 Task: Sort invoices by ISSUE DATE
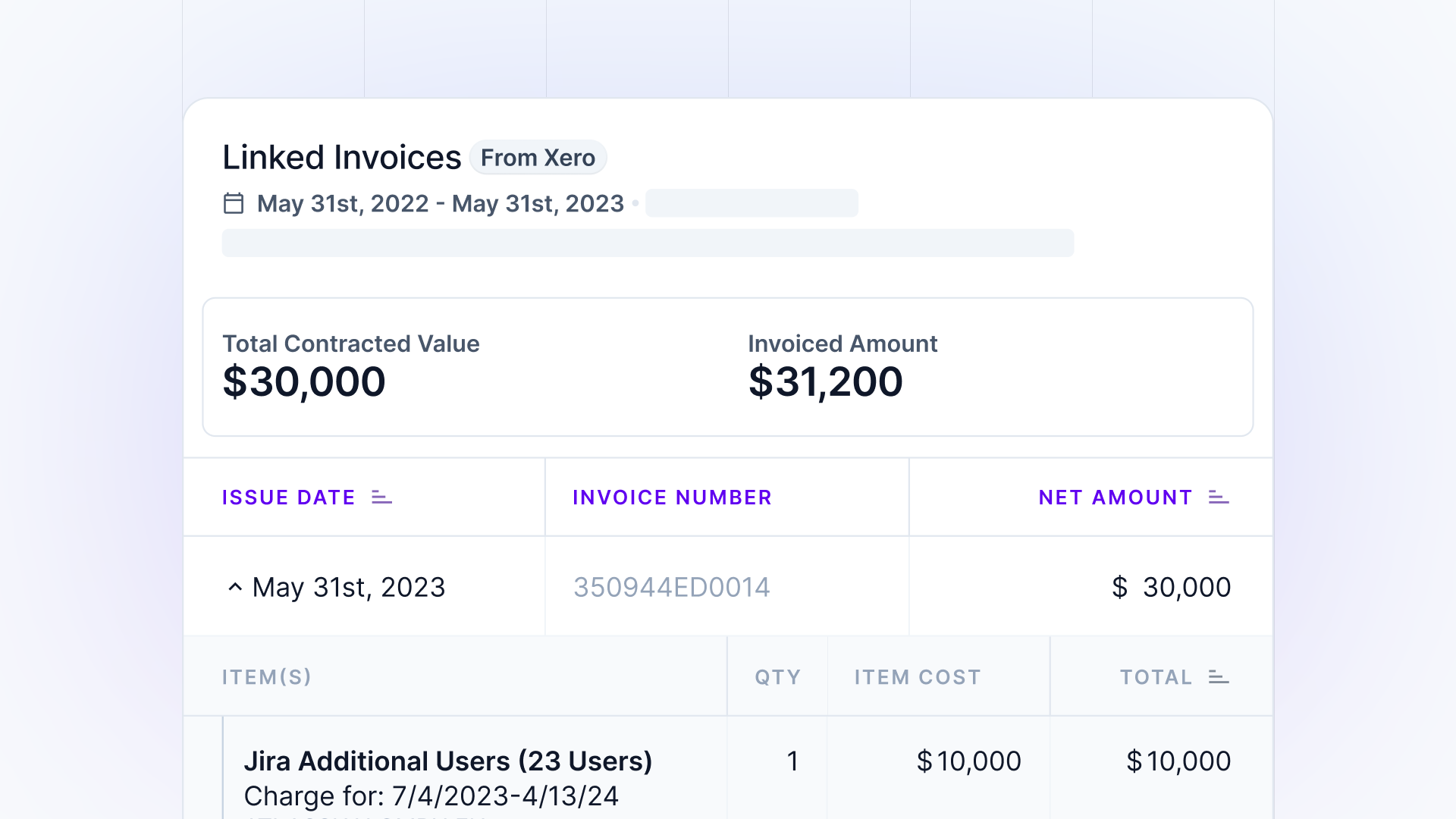coord(289,498)
